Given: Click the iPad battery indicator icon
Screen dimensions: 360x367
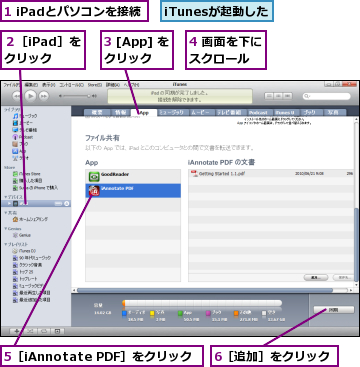Looking at the screenshot, I should click(58, 203).
